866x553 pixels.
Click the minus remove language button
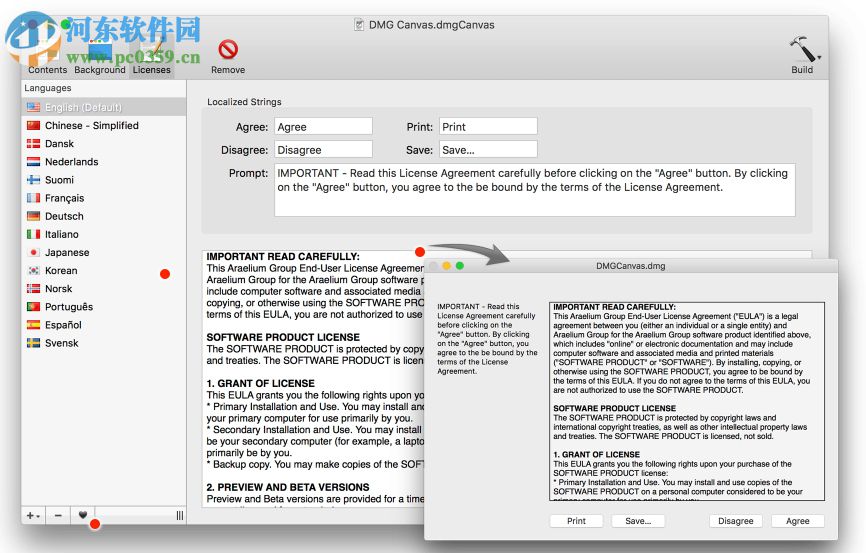58,515
